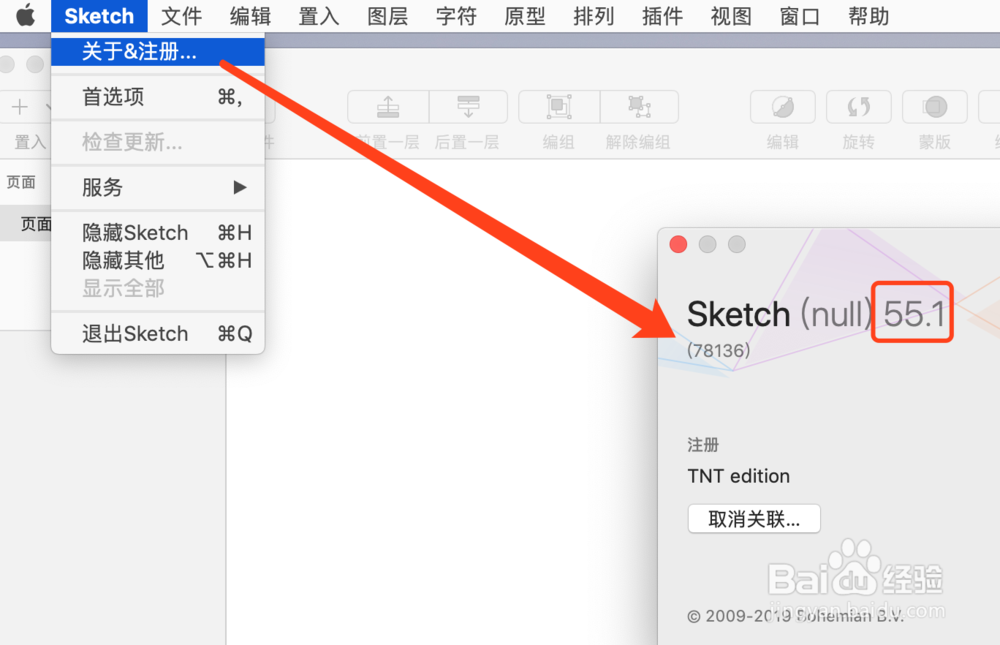Screen dimensions: 1000x645
Task: Choose 退出Sketch menu item
Action: tap(158, 334)
